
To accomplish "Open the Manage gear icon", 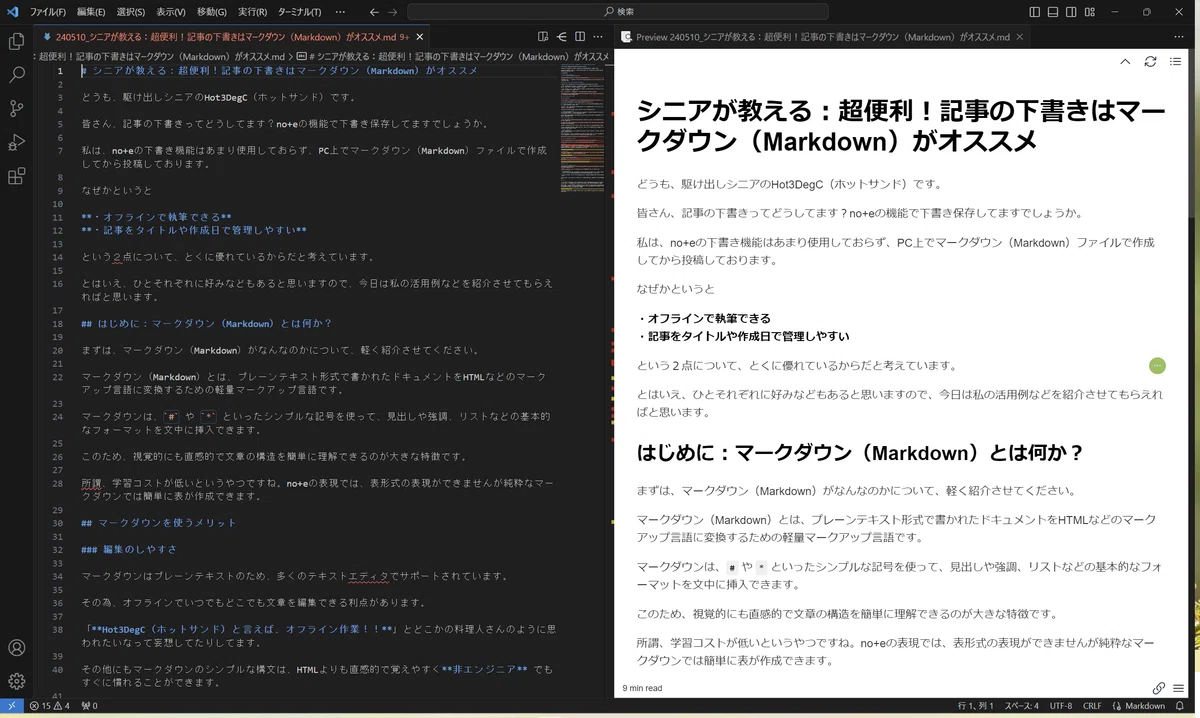I will (x=16, y=681).
